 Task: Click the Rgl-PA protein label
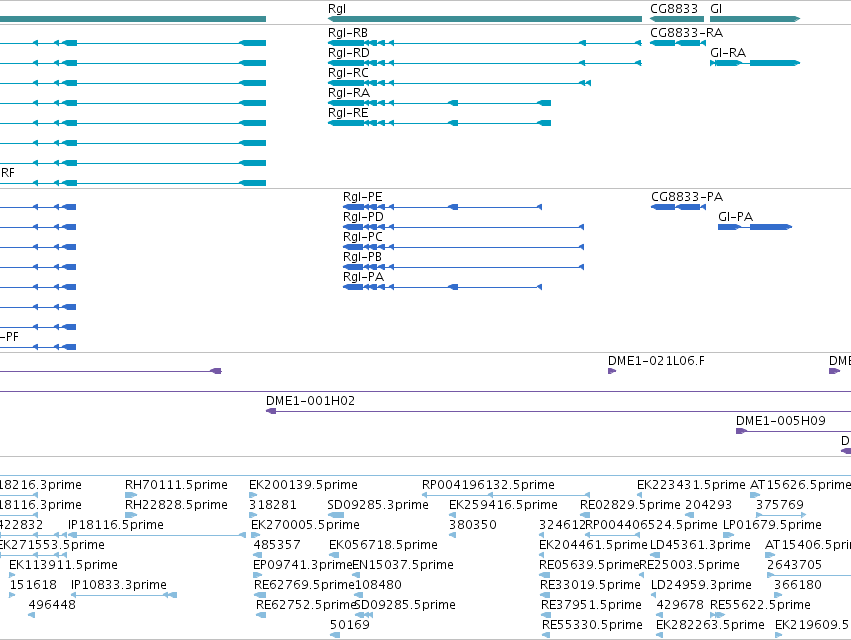(x=363, y=277)
